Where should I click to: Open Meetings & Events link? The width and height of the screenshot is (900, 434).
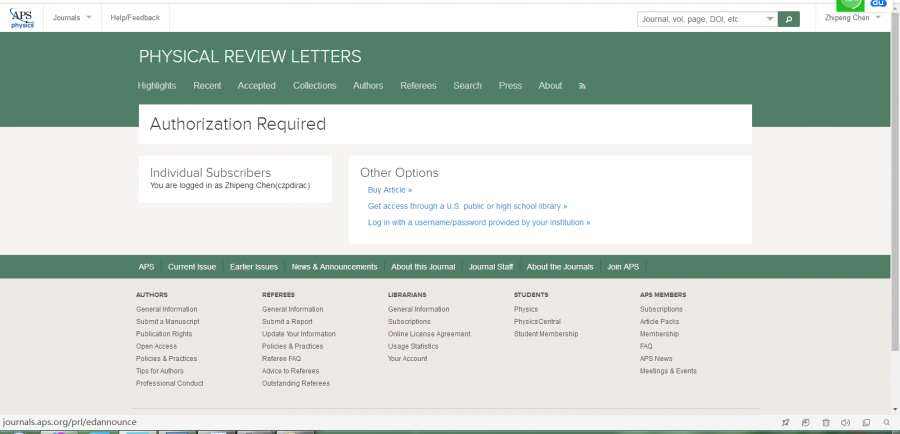click(x=668, y=371)
